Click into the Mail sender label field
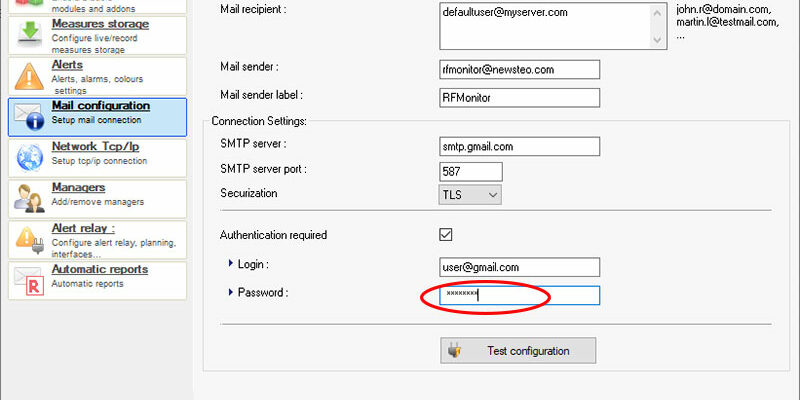The height and width of the screenshot is (400, 800). click(519, 97)
